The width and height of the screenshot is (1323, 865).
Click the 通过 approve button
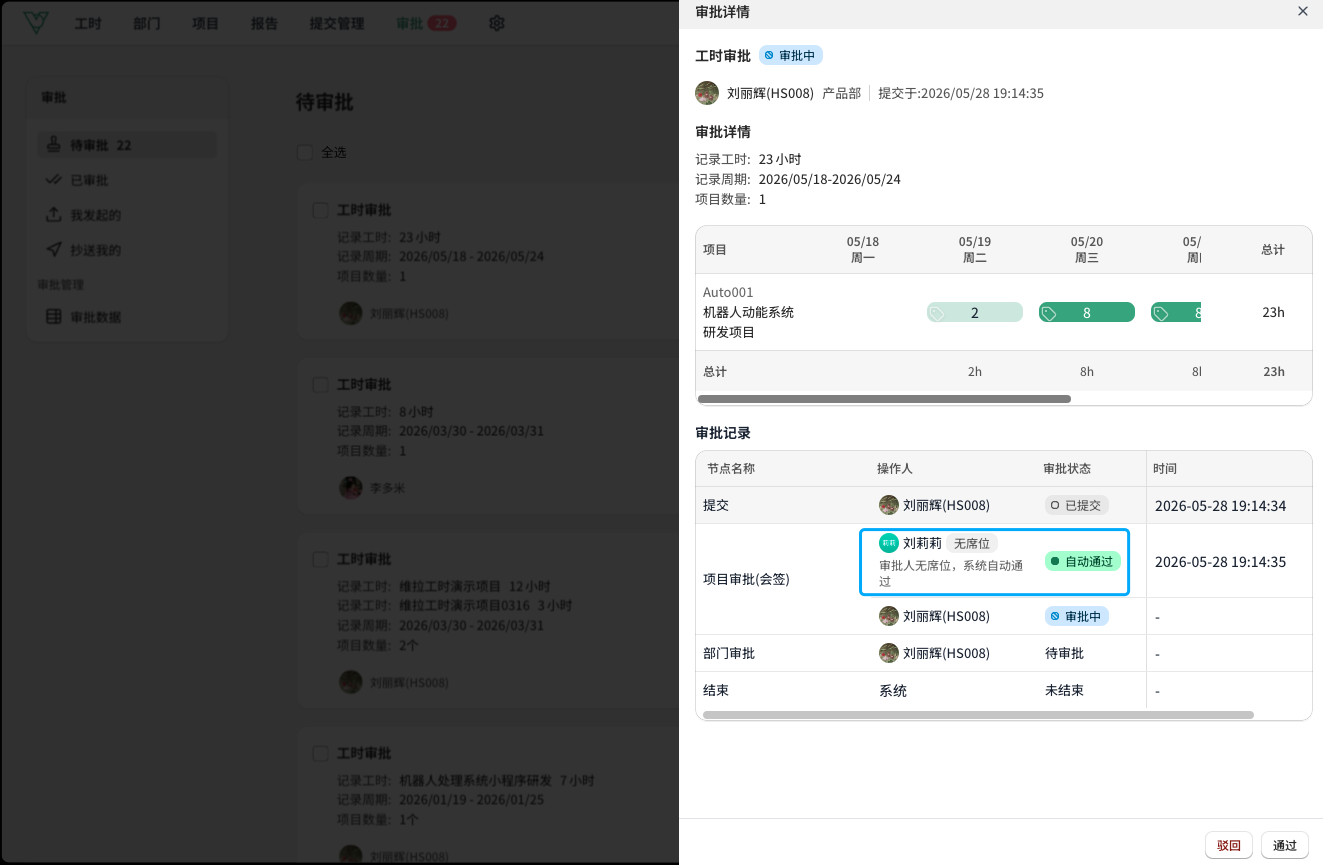tap(1285, 845)
